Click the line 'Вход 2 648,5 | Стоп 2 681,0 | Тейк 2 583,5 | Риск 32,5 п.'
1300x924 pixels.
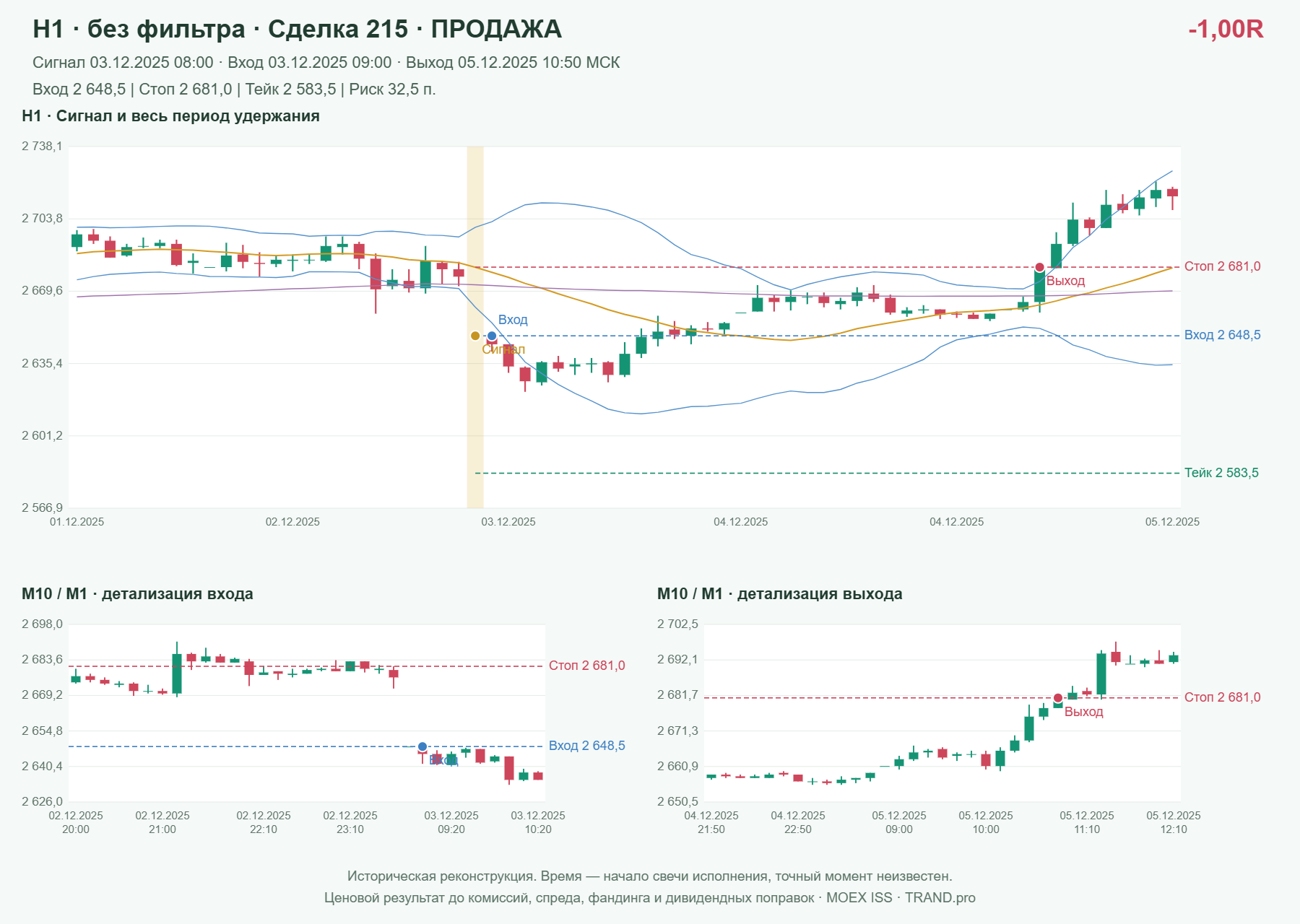(234, 90)
